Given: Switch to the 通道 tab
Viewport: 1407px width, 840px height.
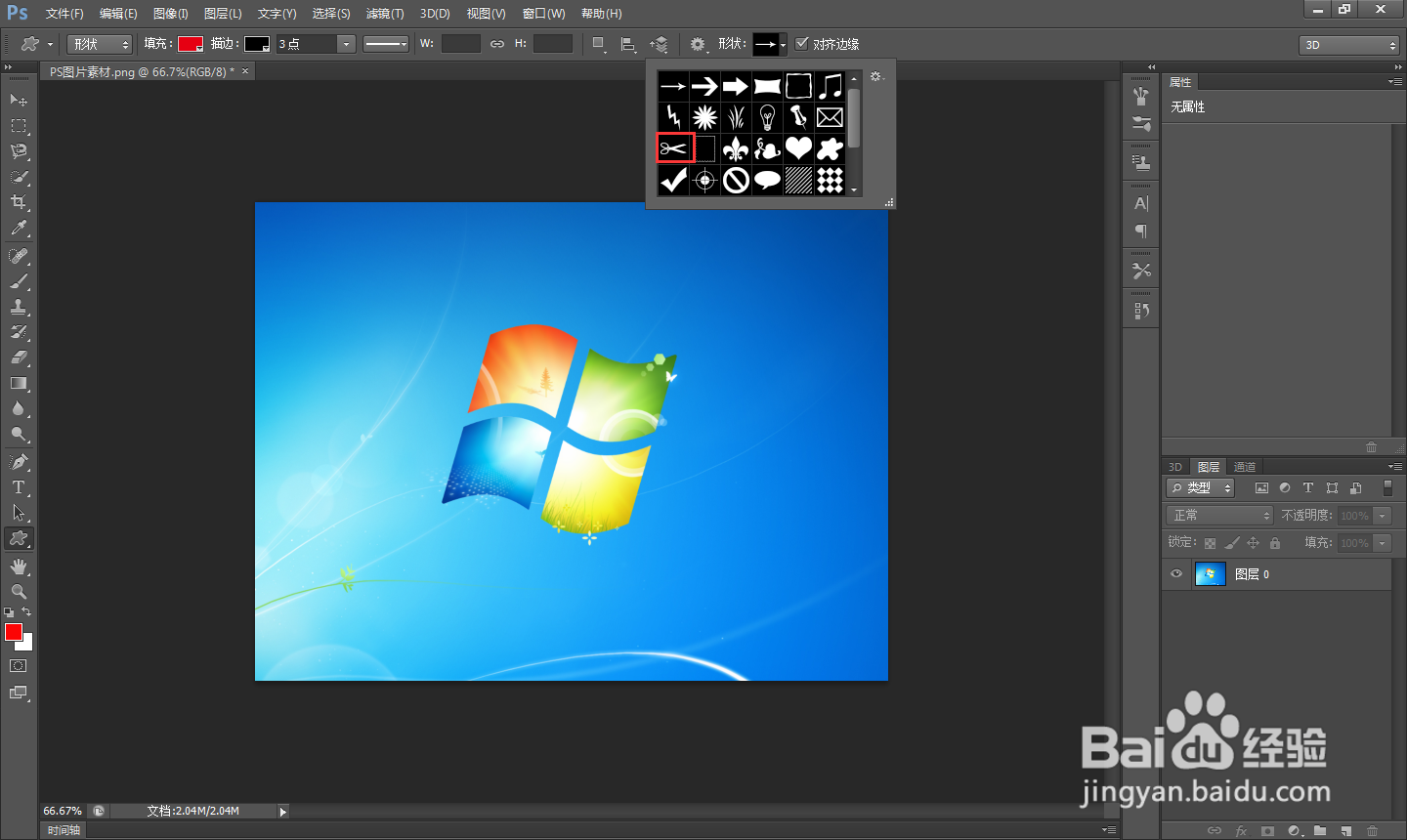Looking at the screenshot, I should 1245,467.
